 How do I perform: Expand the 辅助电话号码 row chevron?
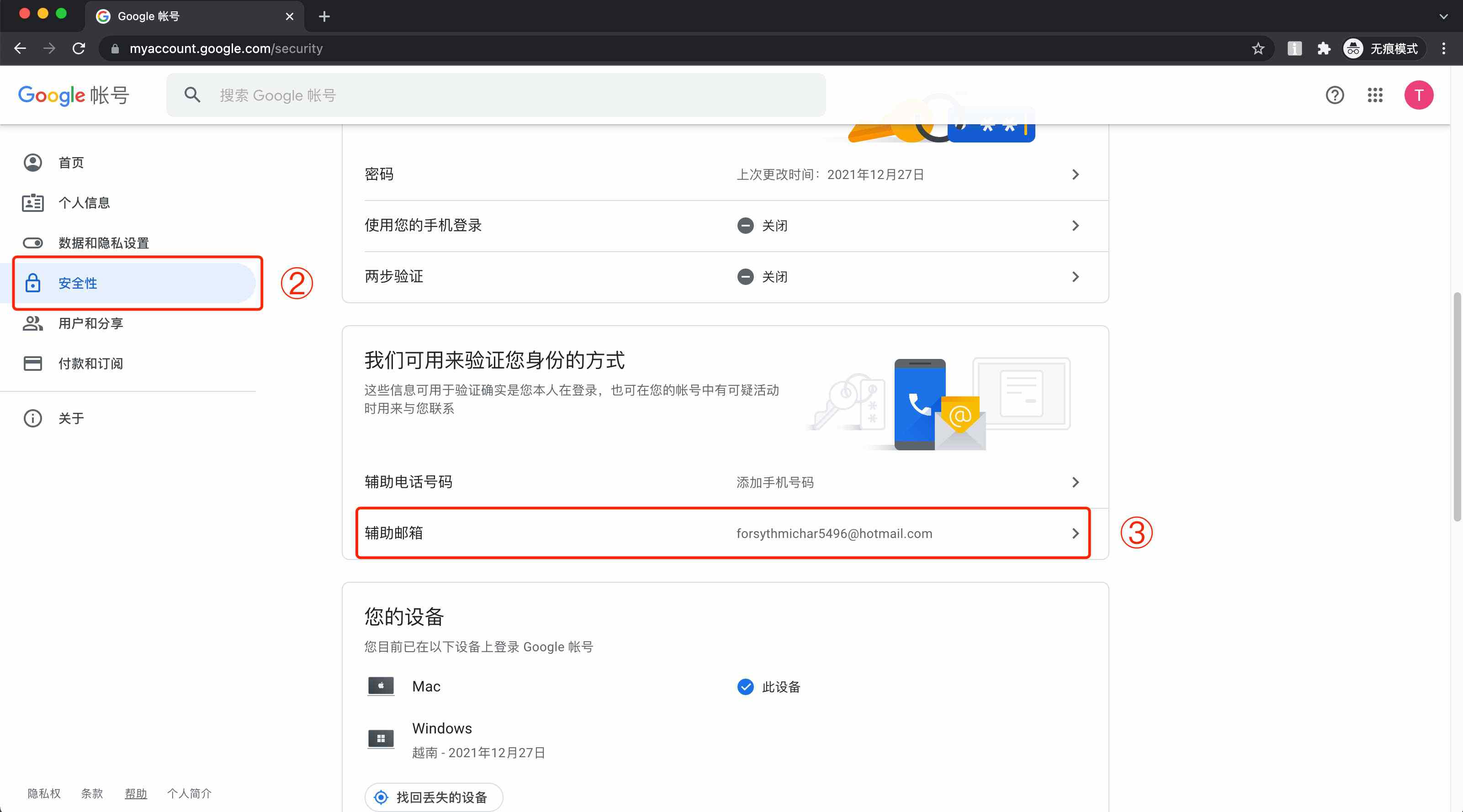1075,482
